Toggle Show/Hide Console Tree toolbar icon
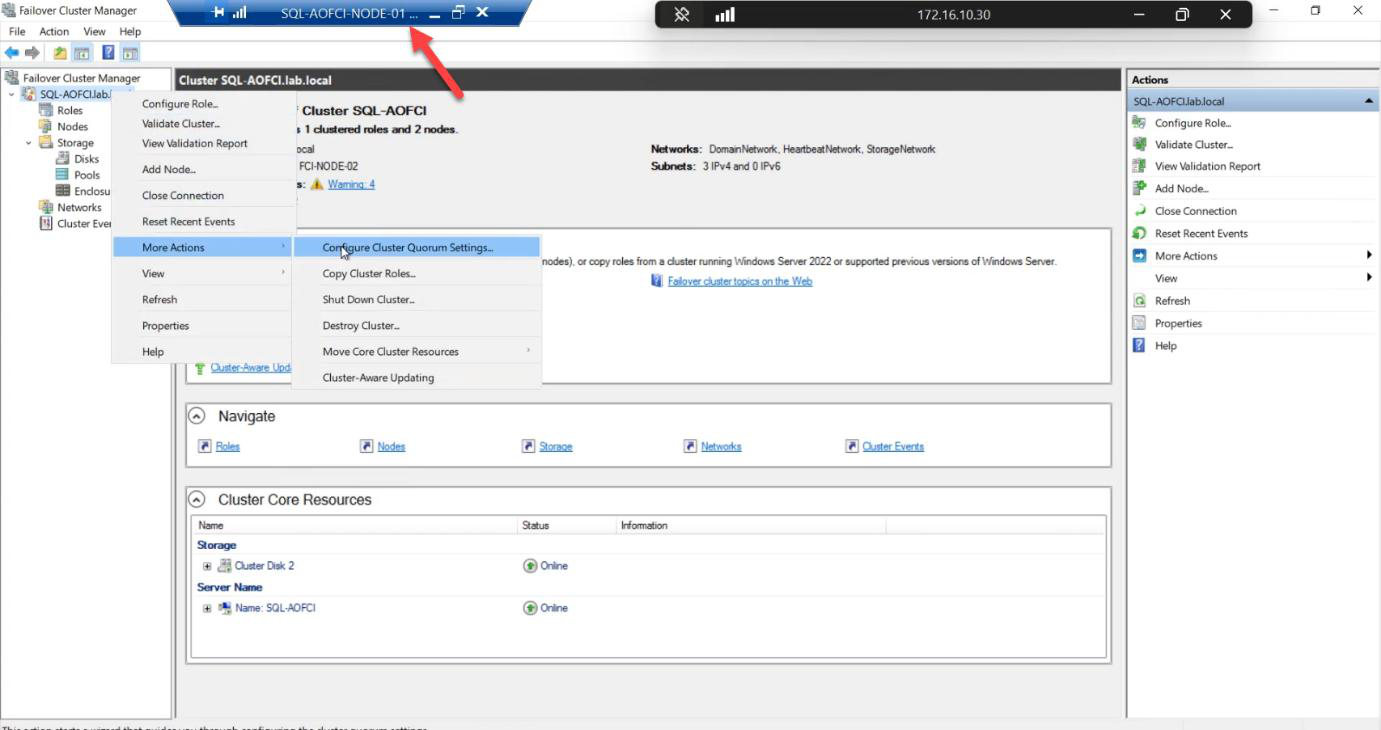 coord(82,53)
